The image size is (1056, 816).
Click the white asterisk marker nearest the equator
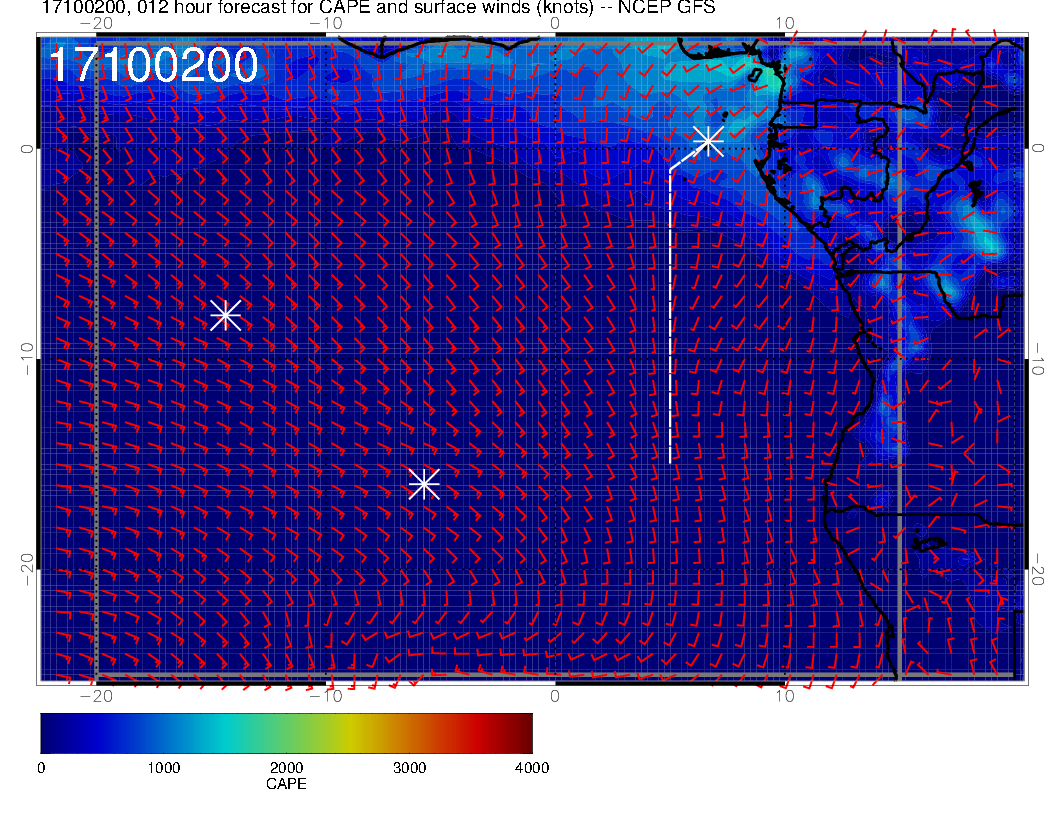coord(708,140)
